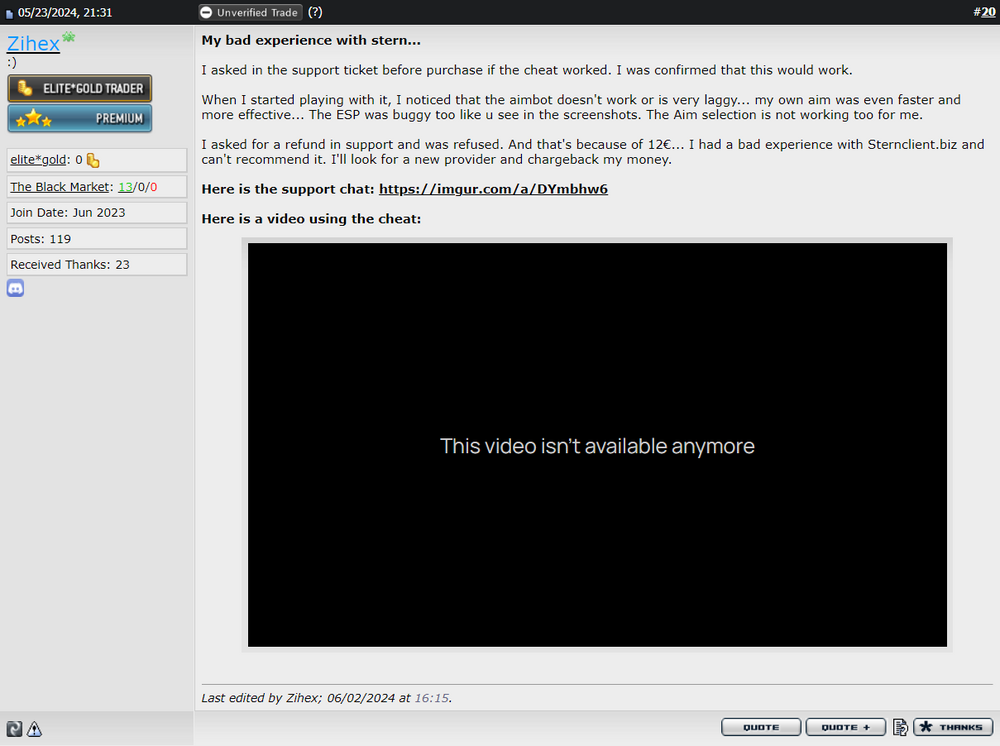Open the imgur support chat link
This screenshot has height=746, width=1000.
point(493,189)
